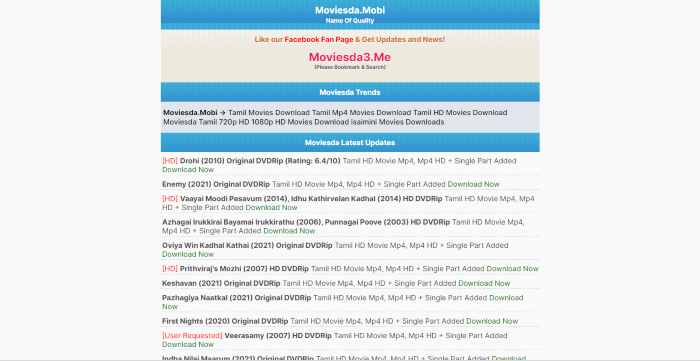Screen dimensions: 700x361
Task: Open Drohi (2010) Original DVDRip entry
Action: 260,161
